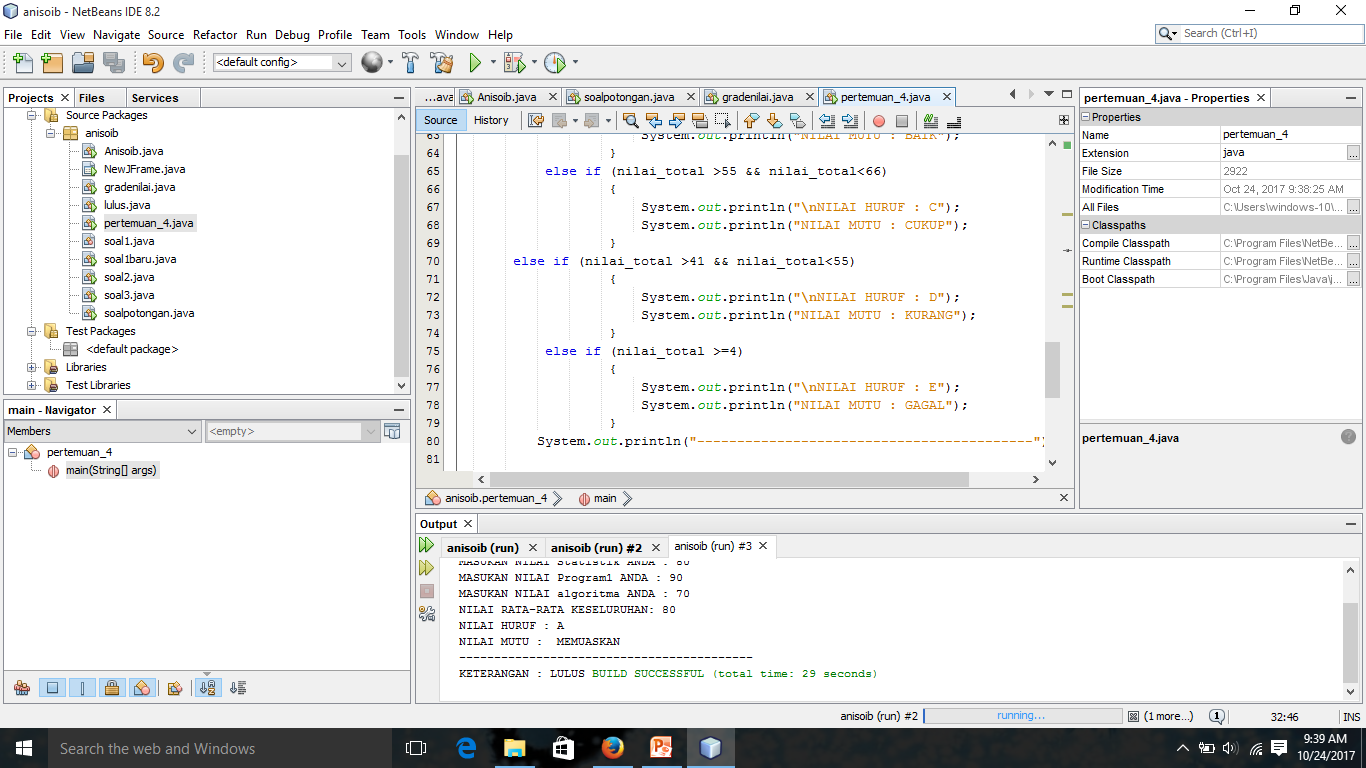The width and height of the screenshot is (1366, 768).
Task: Open the Run Project dropdown arrow
Action: (x=493, y=62)
